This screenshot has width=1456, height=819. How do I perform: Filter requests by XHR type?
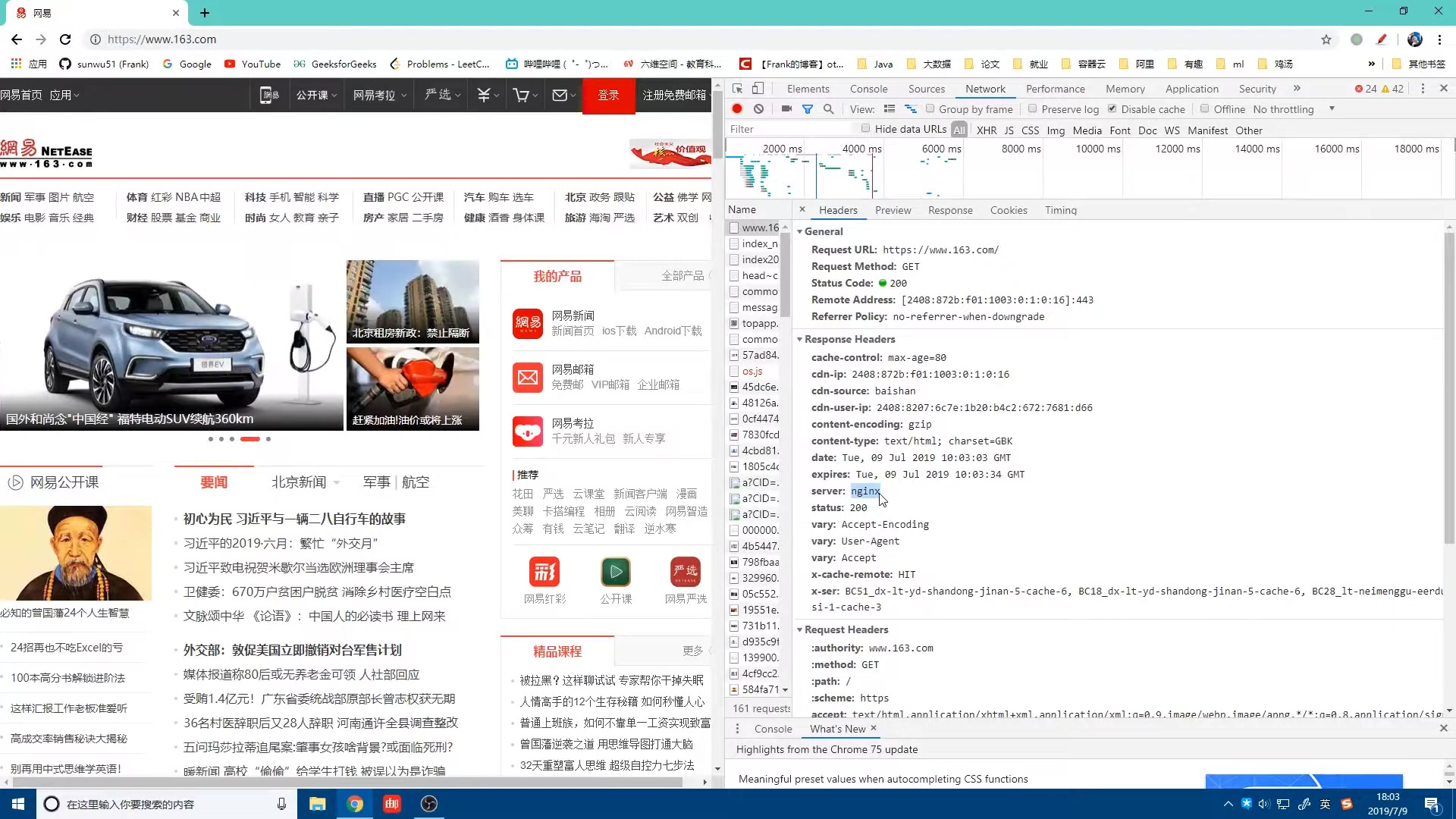tap(987, 130)
